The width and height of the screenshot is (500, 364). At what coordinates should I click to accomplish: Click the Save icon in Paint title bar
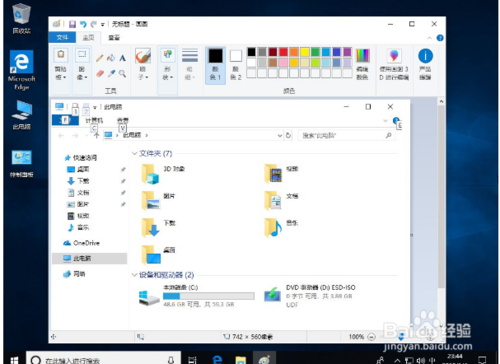pyautogui.click(x=72, y=24)
